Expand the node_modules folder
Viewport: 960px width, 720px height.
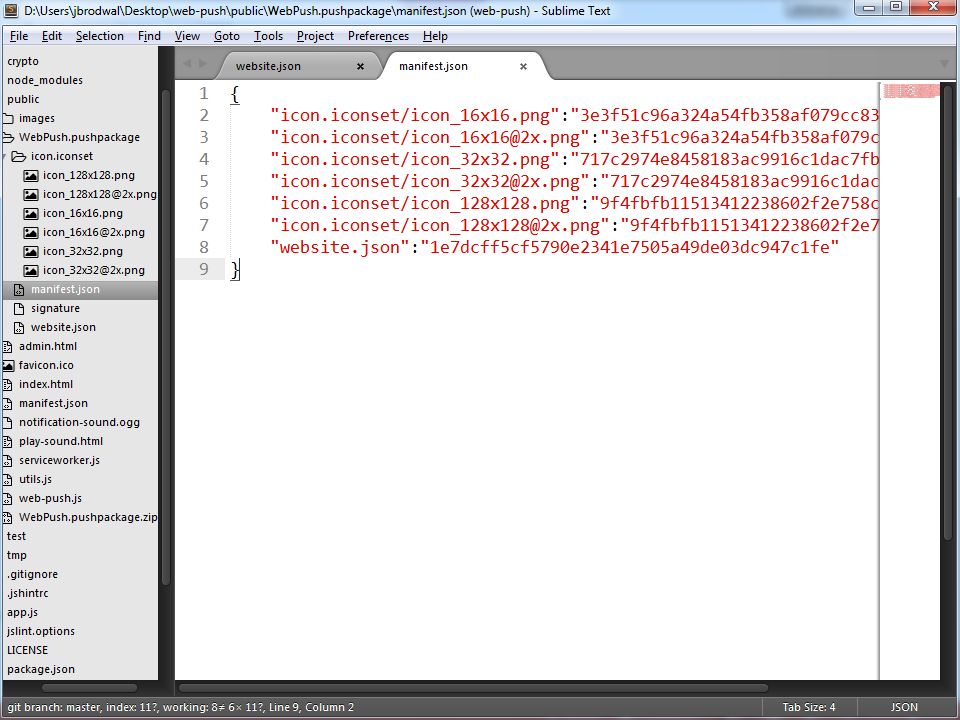(45, 80)
